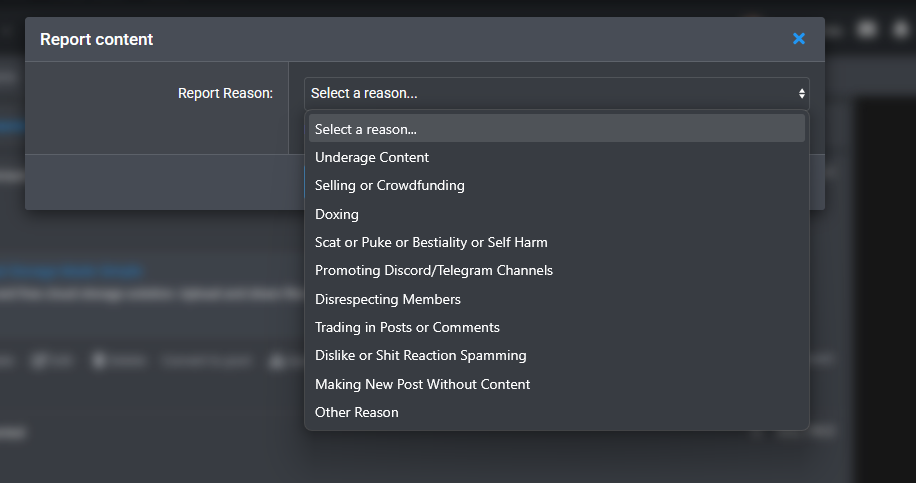
Task: Select Underage Content as report reason
Action: (x=372, y=157)
